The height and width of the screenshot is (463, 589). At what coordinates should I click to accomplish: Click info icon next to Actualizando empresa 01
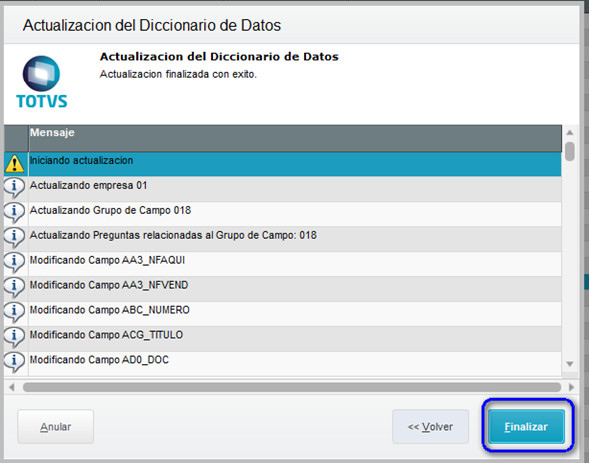[x=14, y=188]
